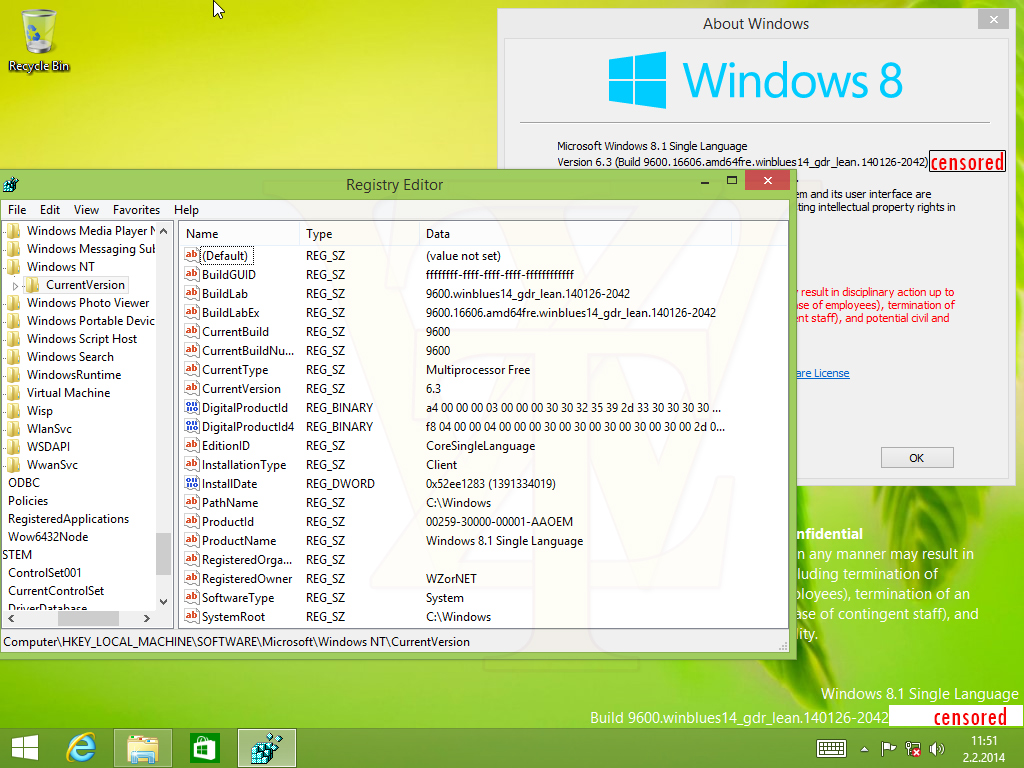Open File Explorer from taskbar
This screenshot has height=768, width=1024.
click(x=143, y=748)
